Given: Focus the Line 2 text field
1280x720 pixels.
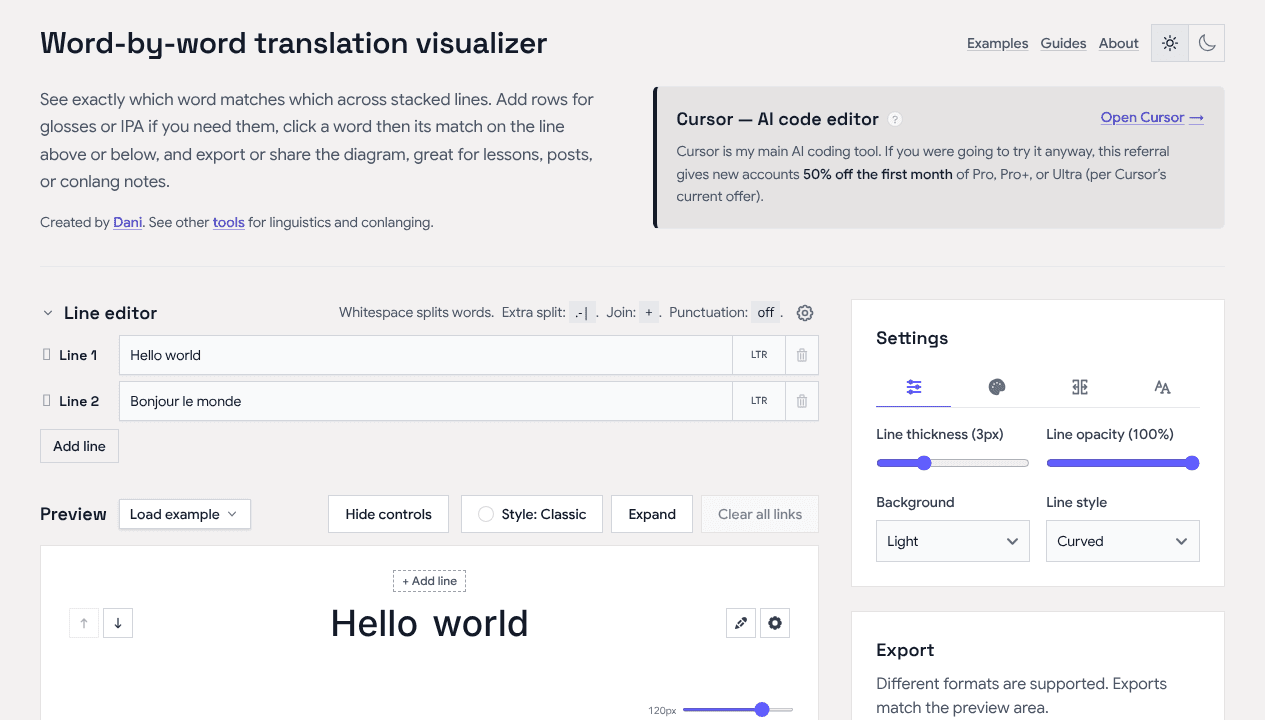Looking at the screenshot, I should [426, 401].
